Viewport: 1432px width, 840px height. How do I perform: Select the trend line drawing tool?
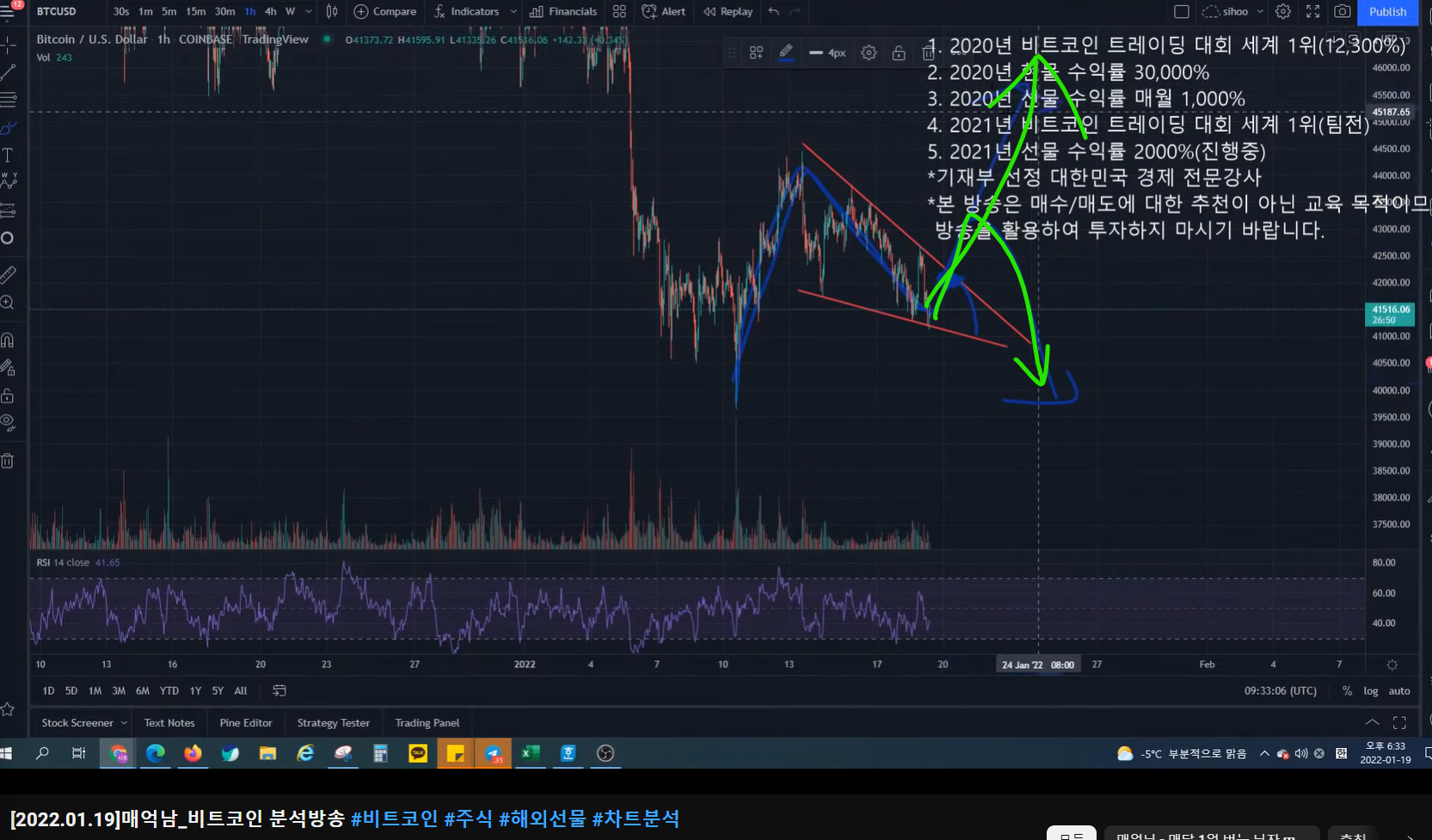[x=8, y=72]
